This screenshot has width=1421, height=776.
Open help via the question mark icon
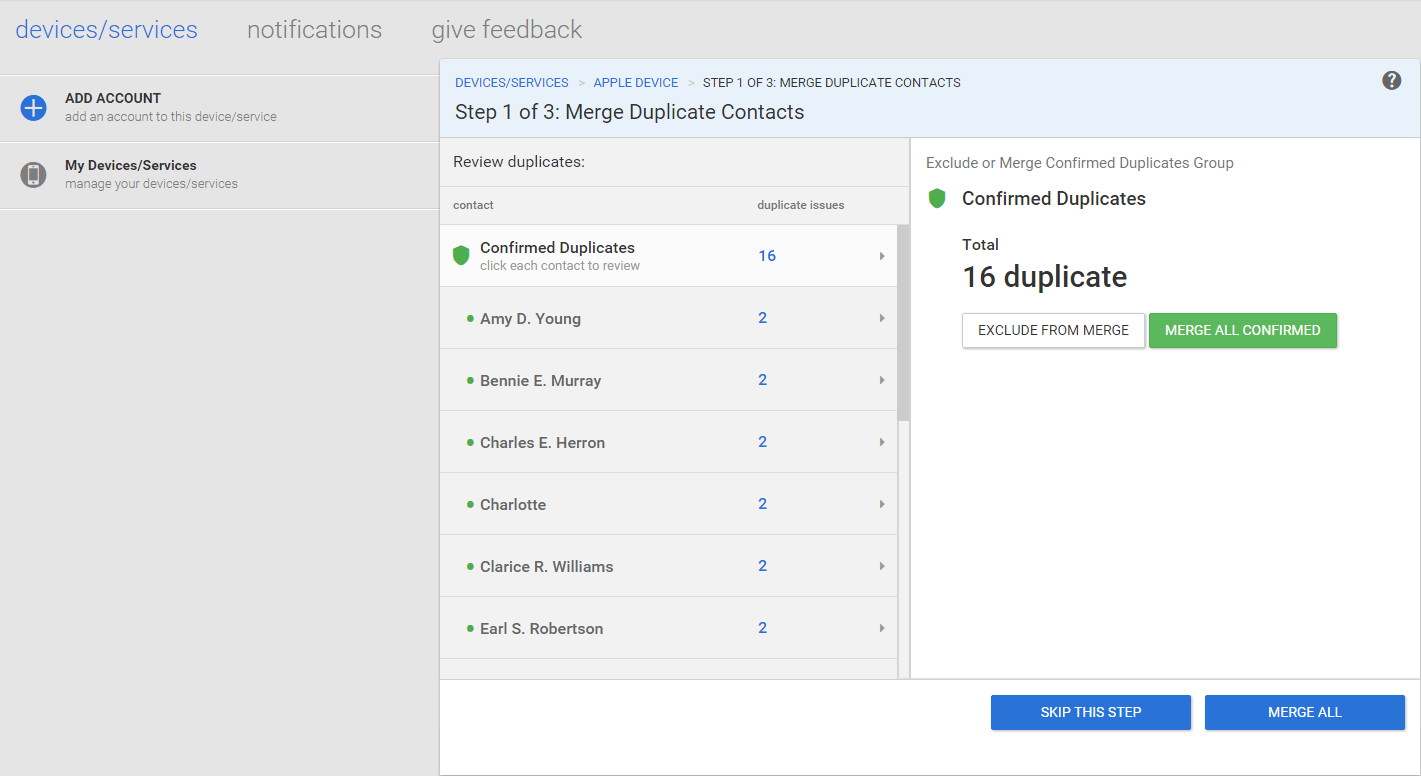(1392, 81)
